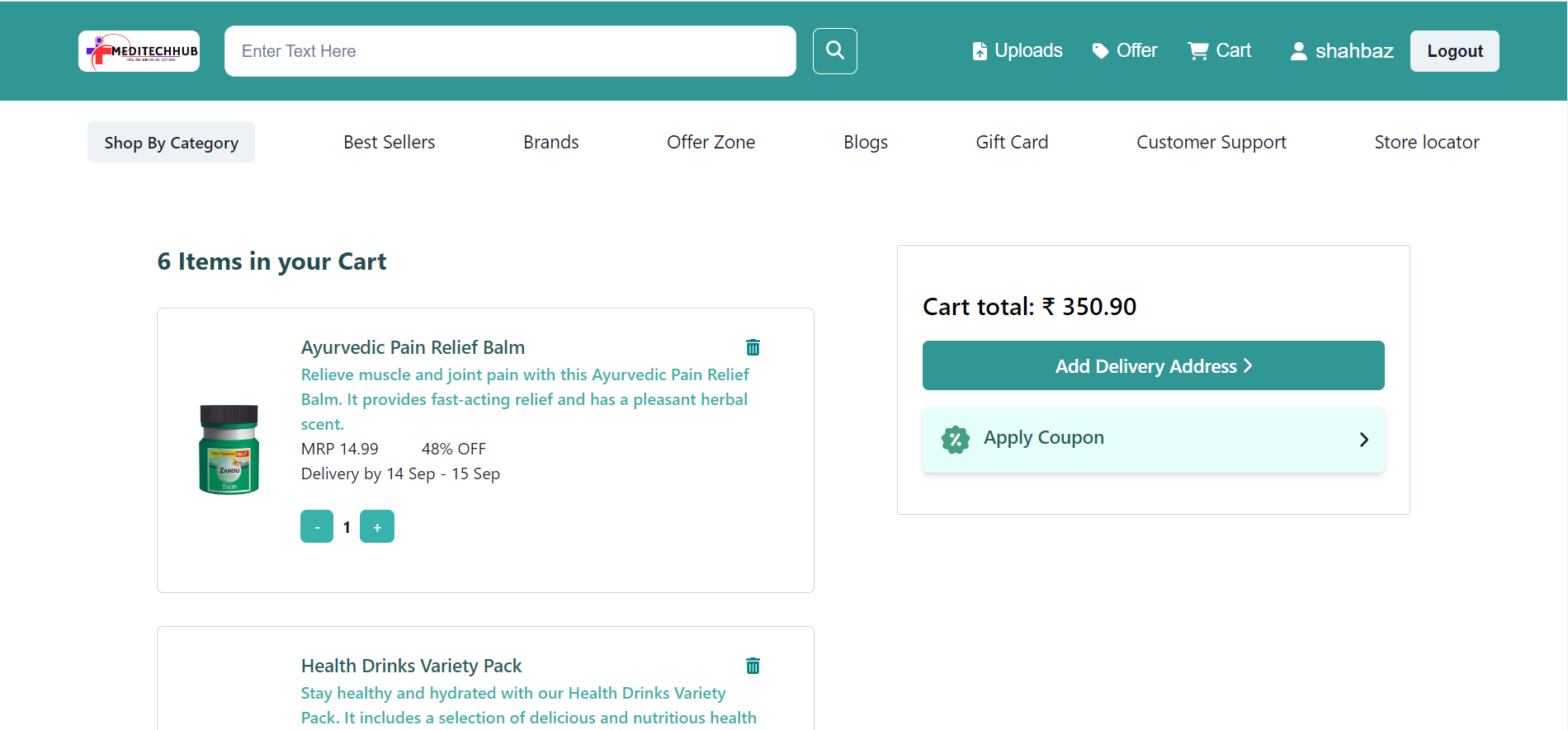Click the magnifier search icon button
Screen dimensions: 1568x730
[834, 51]
